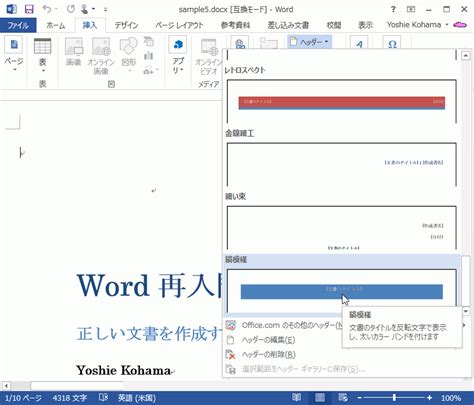474x405 pixels.
Task: Click the Yoshie Kohama author line in document
Action: 123,370
